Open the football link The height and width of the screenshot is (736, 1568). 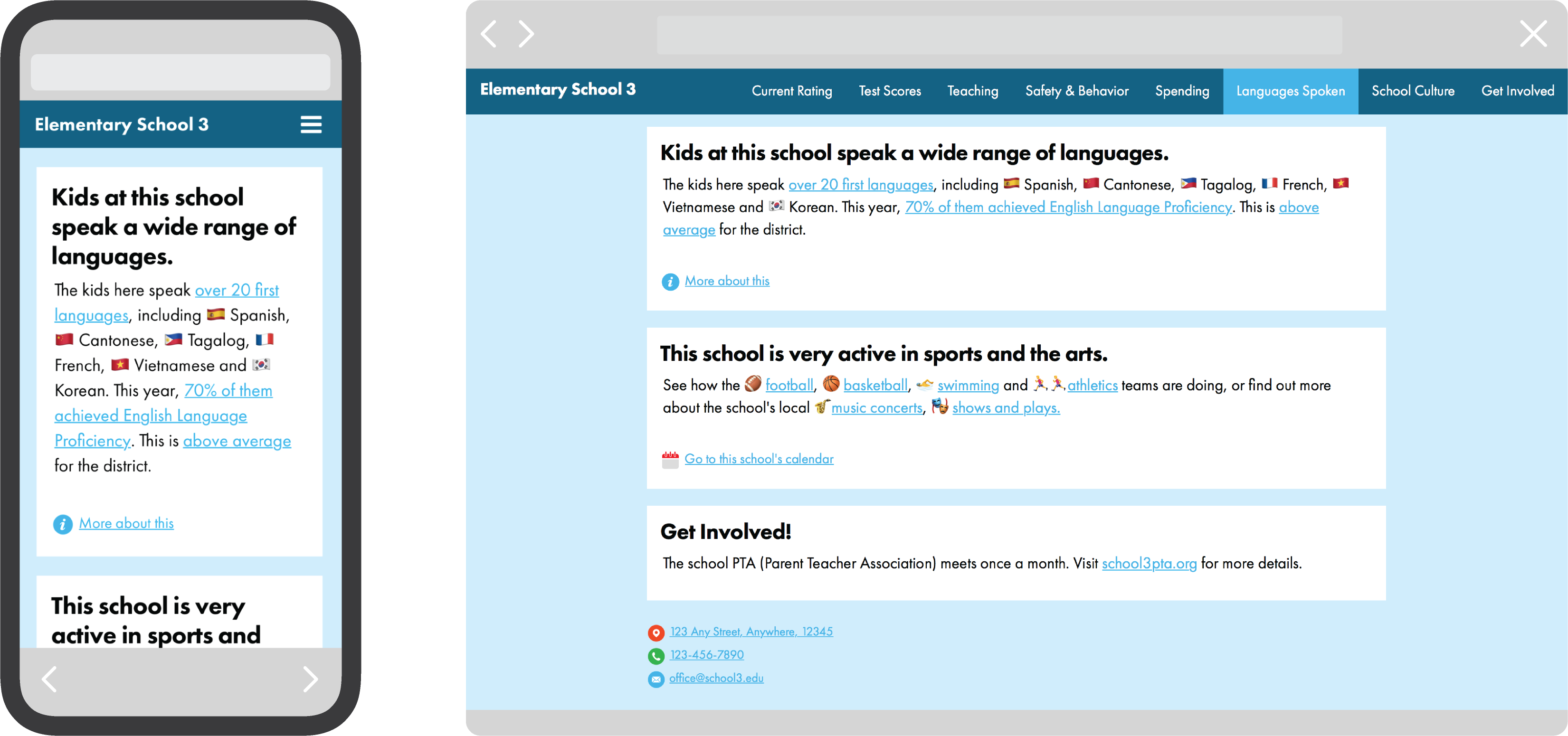pyautogui.click(x=789, y=385)
